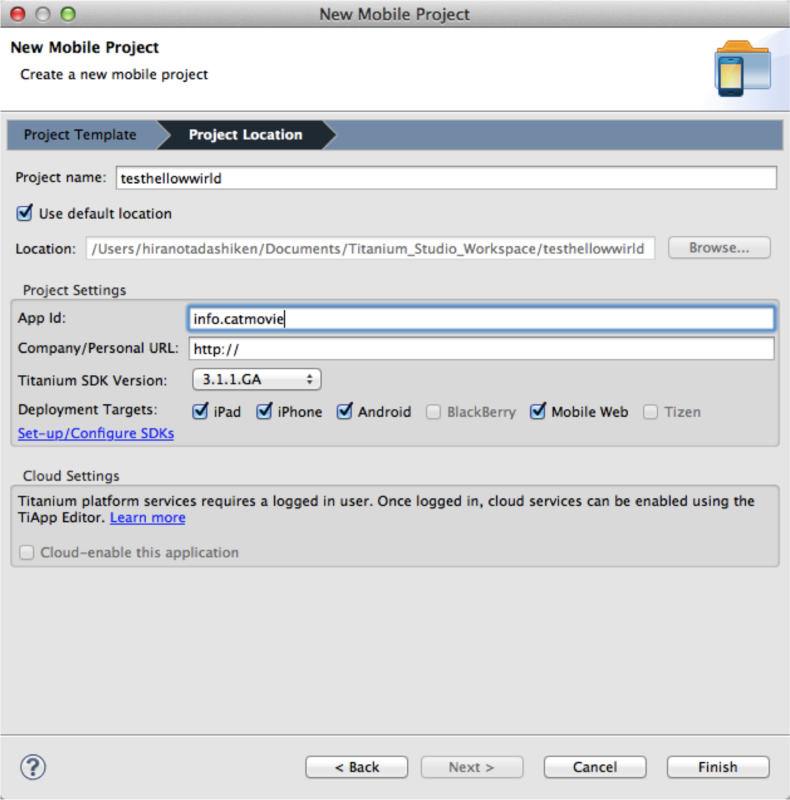Click Cloud-enable this application checkbox

pos(27,552)
